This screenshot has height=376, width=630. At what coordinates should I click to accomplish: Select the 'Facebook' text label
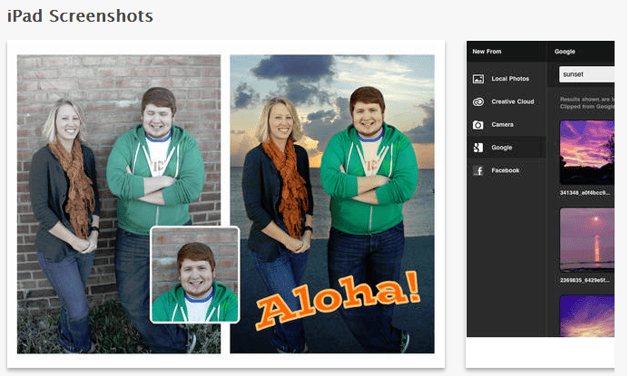505,170
